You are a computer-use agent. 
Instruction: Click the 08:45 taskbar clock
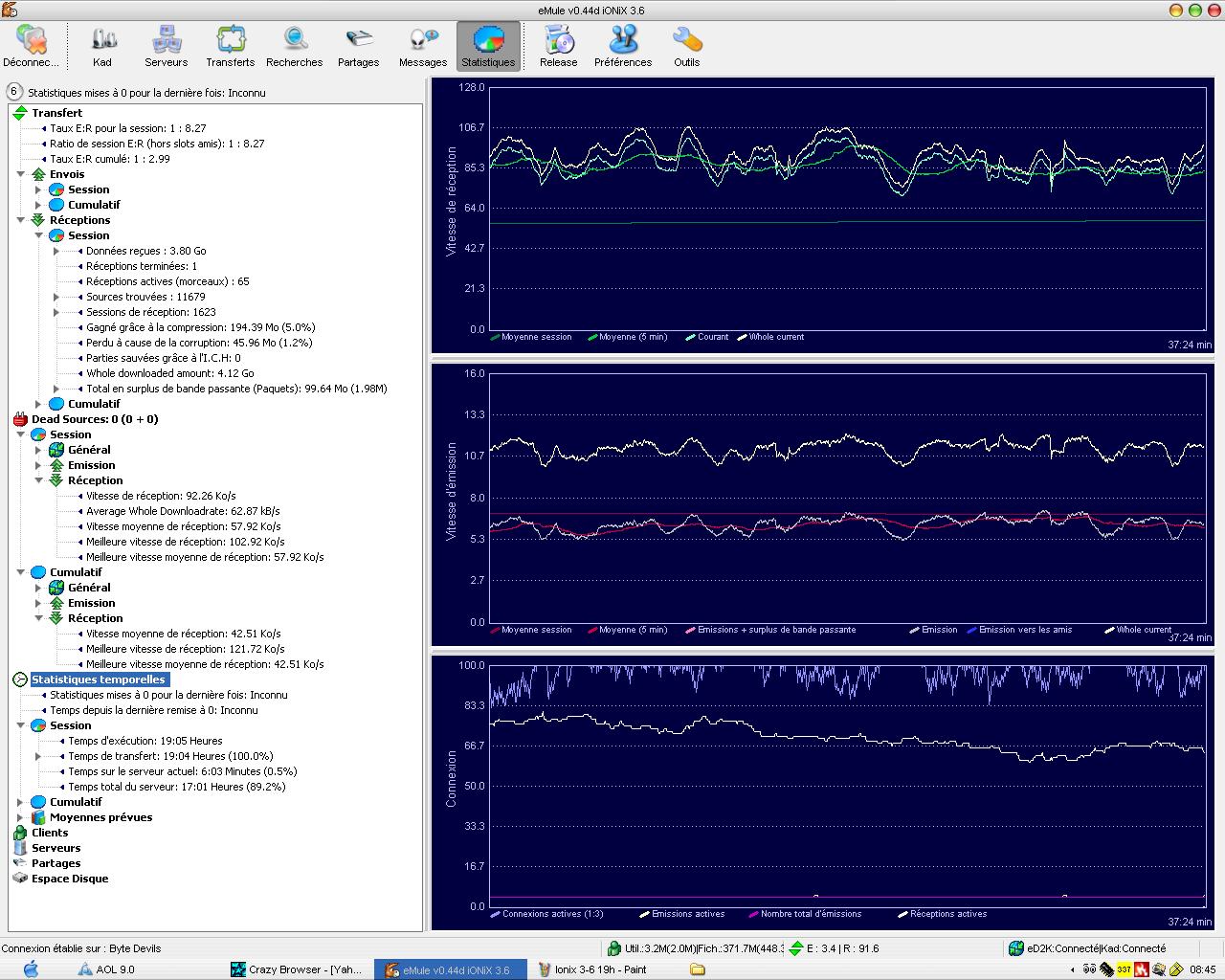[x=1203, y=969]
